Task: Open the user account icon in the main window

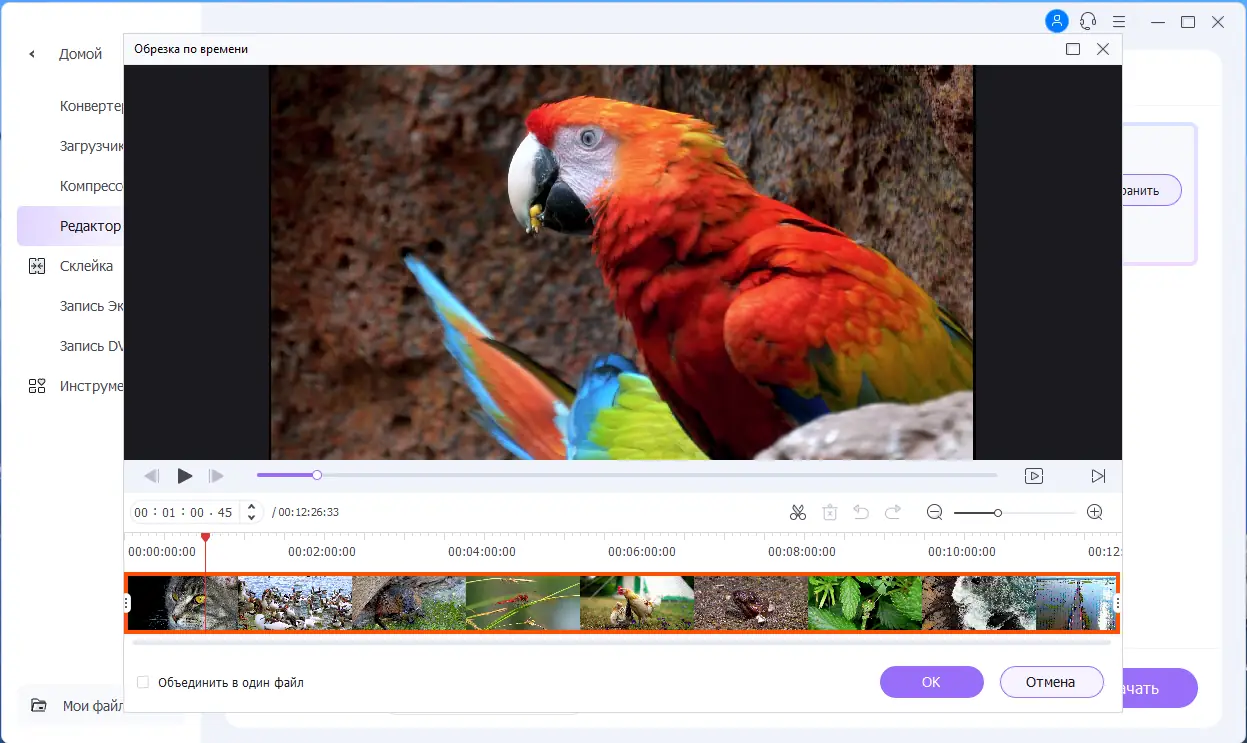Action: [x=1056, y=21]
